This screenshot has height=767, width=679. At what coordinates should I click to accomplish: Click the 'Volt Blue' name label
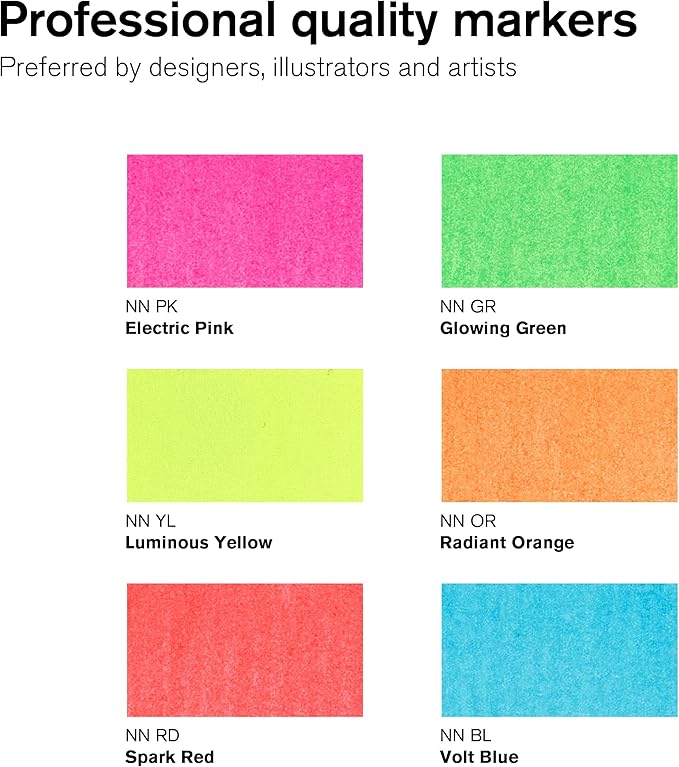(x=479, y=757)
